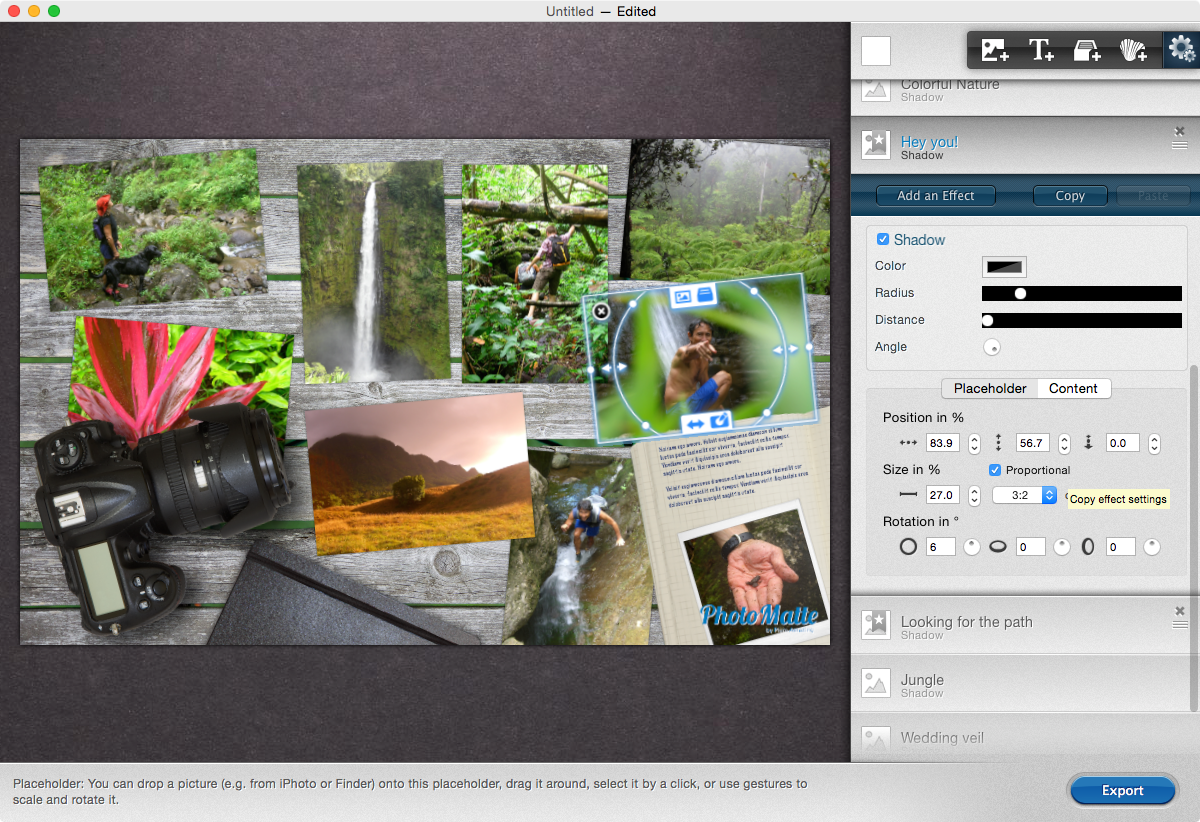Click the rotation dial beside the tall oval value 0

click(x=1152, y=547)
